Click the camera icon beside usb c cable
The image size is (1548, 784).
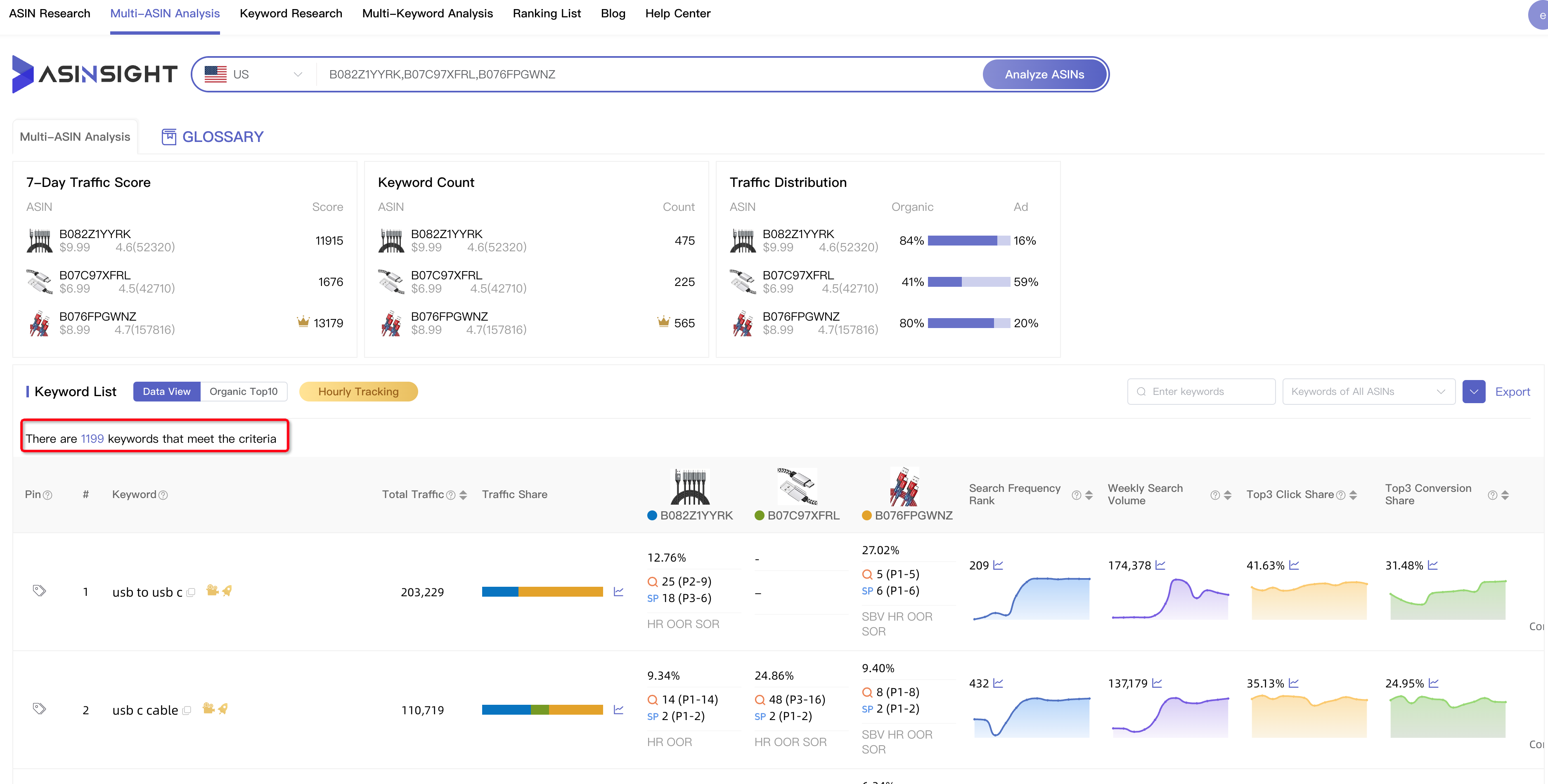click(208, 708)
